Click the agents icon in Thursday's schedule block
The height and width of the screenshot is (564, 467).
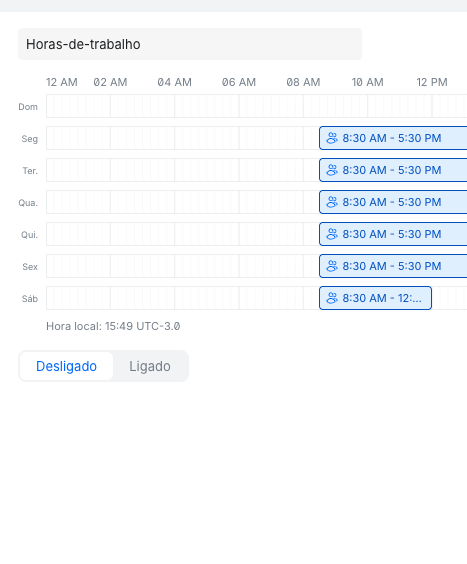tap(332, 234)
